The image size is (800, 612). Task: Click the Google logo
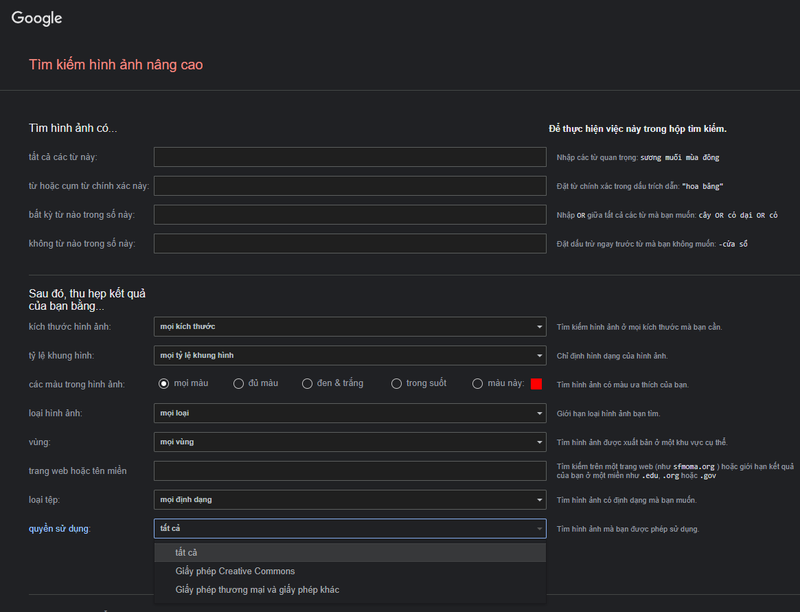tap(37, 18)
